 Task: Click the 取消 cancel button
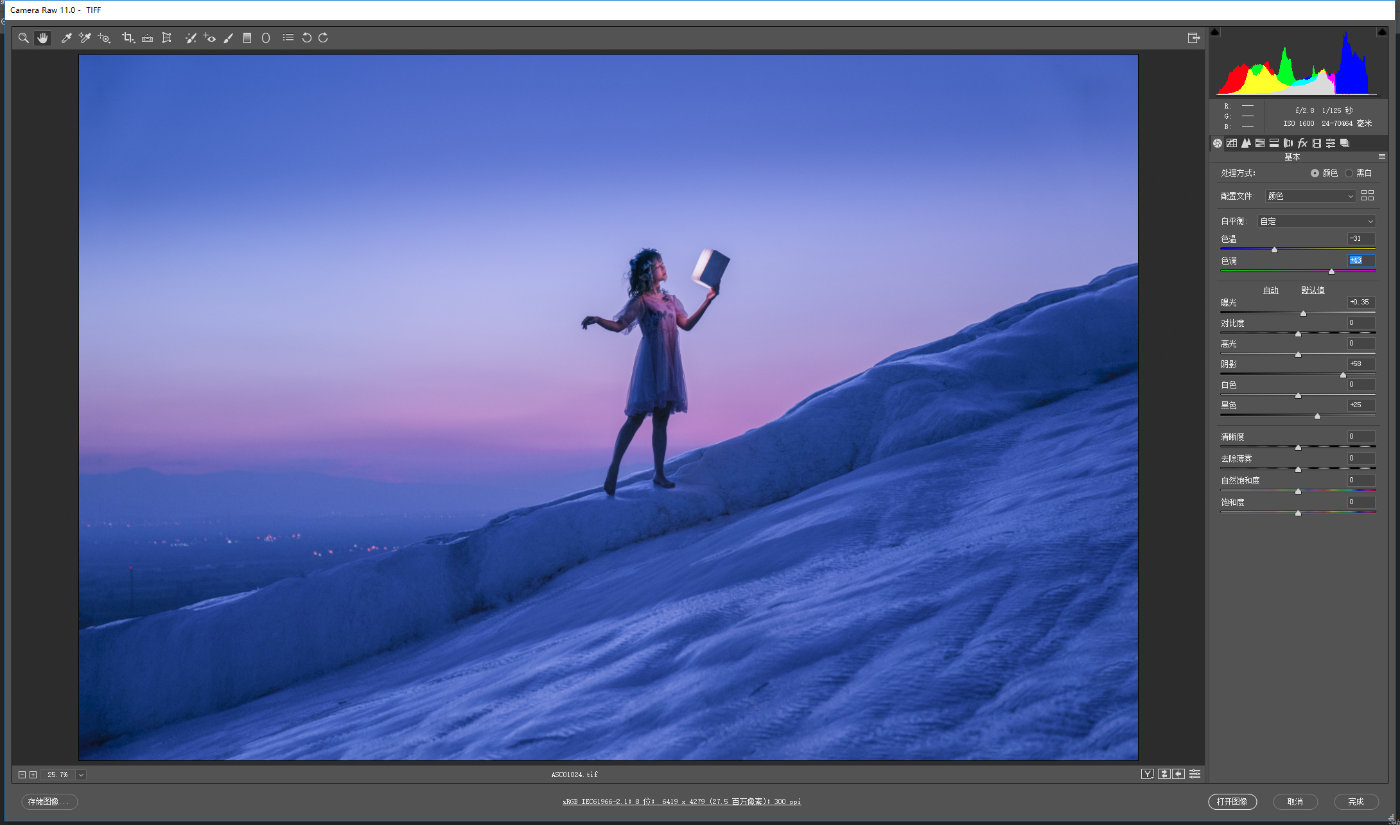[1295, 802]
